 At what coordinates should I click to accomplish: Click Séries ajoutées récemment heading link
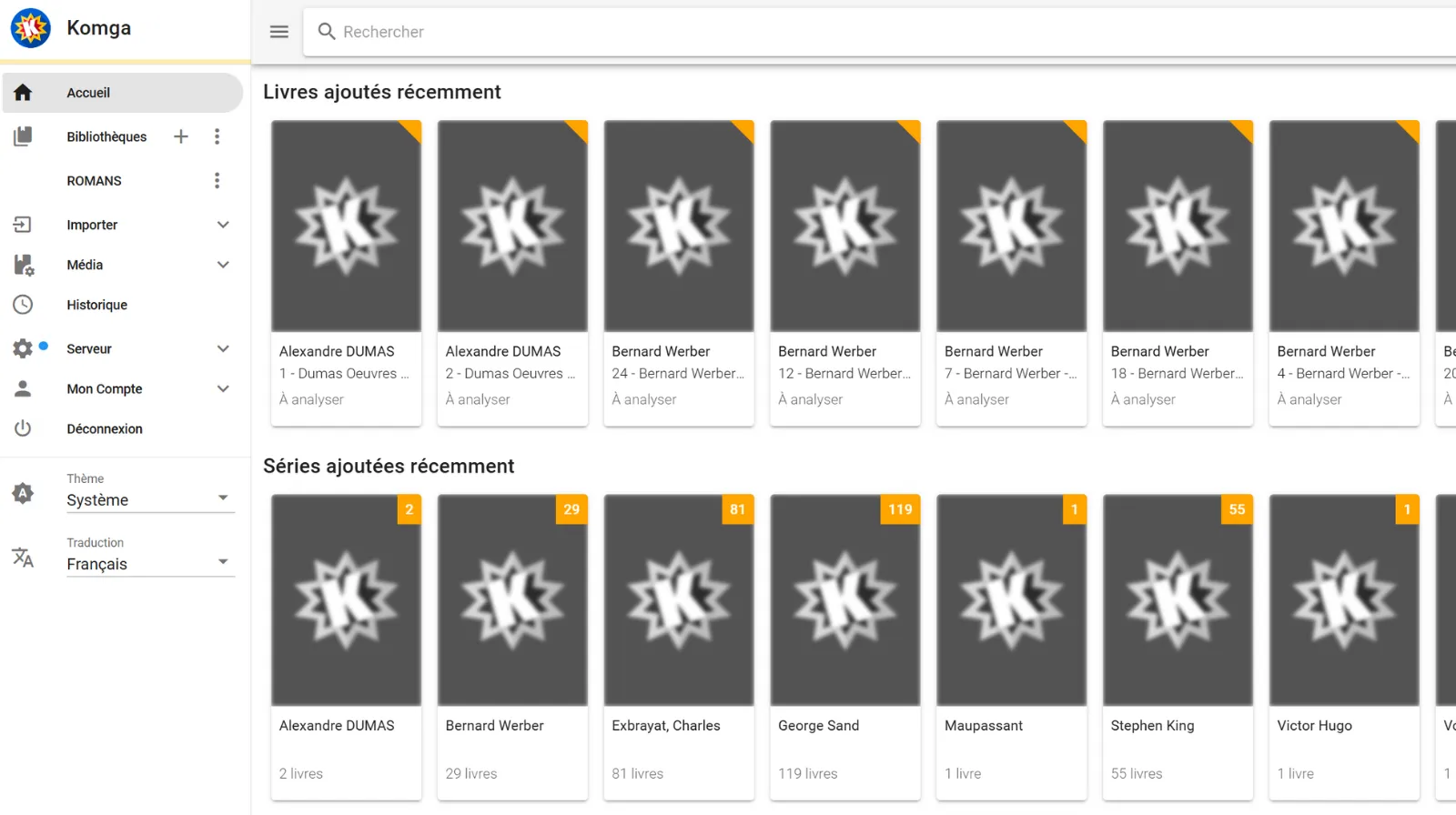coord(389,466)
